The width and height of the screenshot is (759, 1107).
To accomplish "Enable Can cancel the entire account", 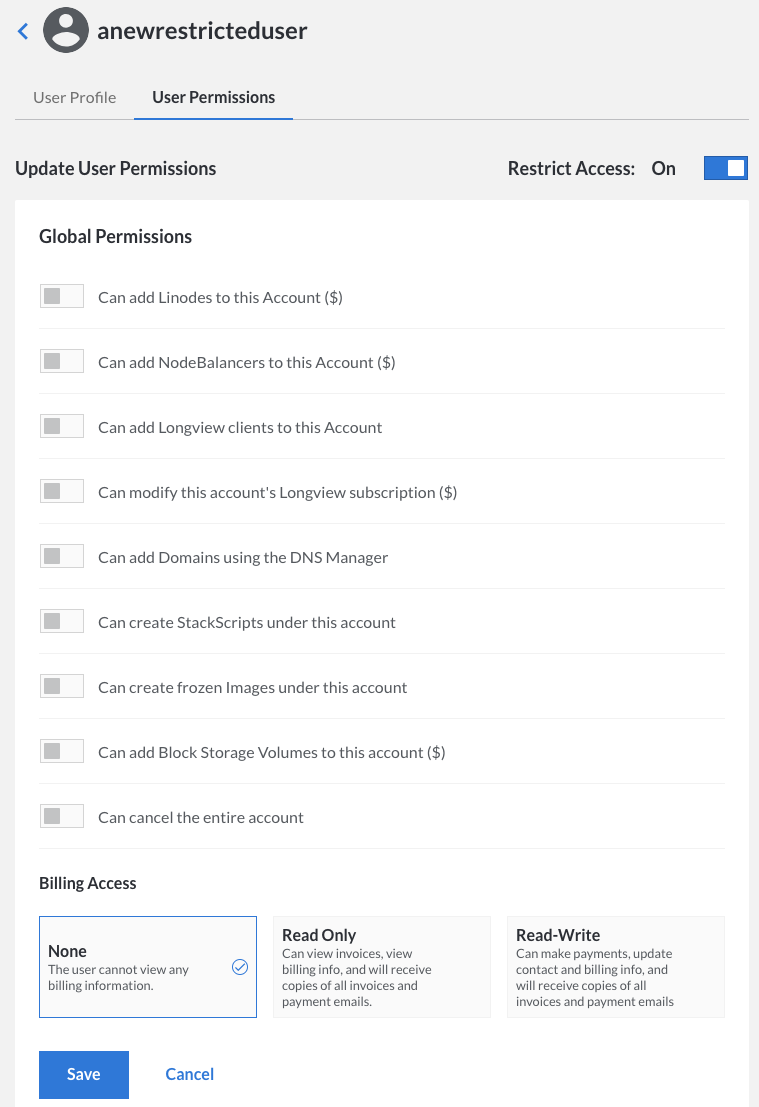I will click(61, 817).
